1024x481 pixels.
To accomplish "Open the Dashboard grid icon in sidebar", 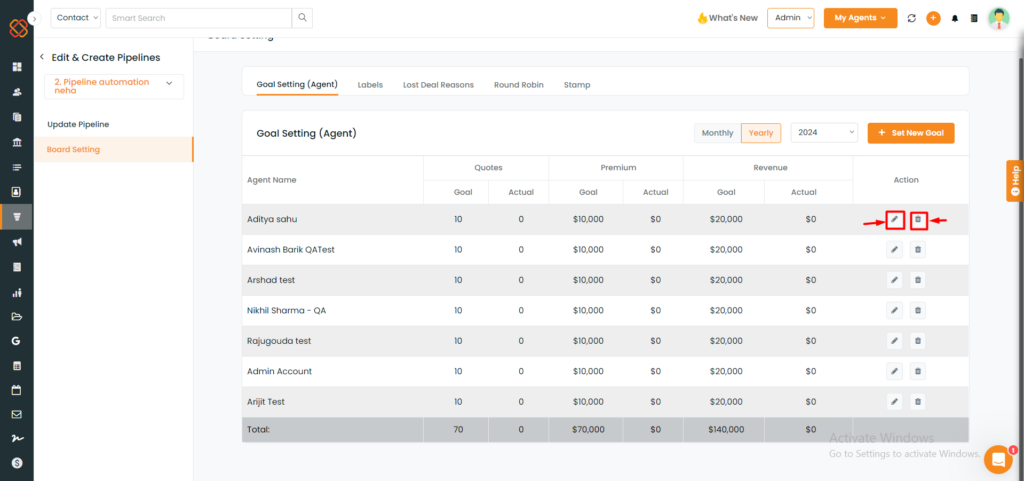I will (17, 67).
